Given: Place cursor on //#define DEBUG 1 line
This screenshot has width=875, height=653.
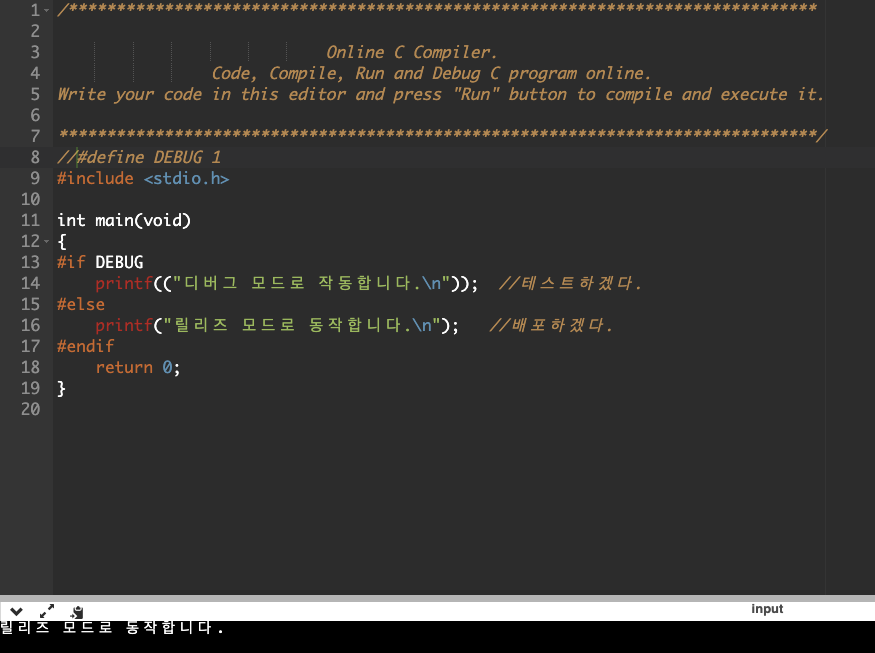Looking at the screenshot, I should point(139,157).
